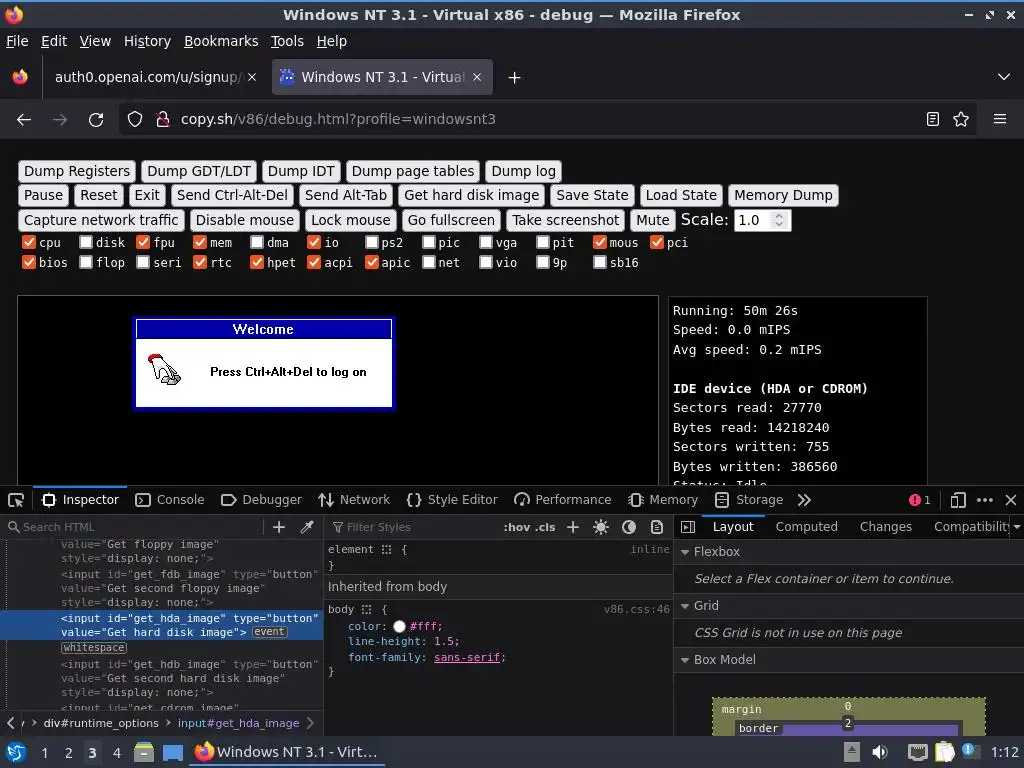Bookmark this page with the star icon
Viewport: 1024px width, 768px height.
point(961,119)
